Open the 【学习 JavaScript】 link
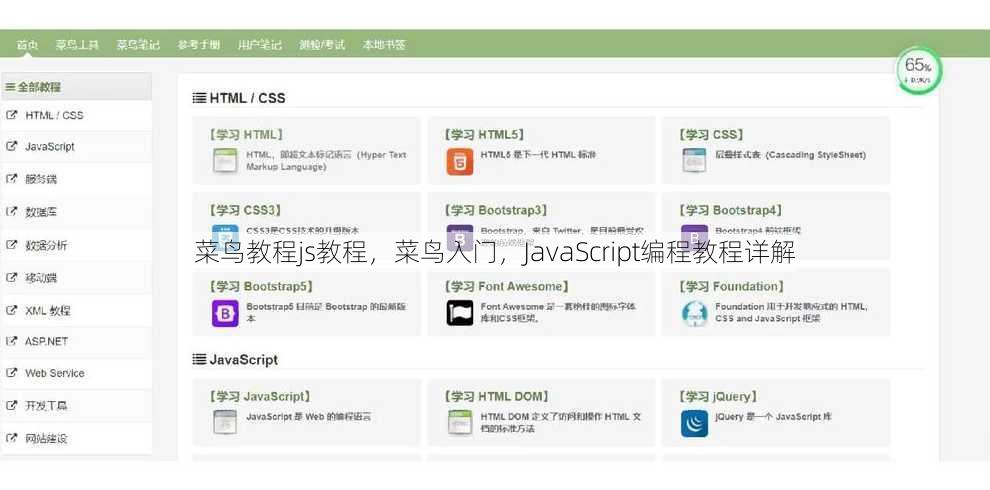This screenshot has width=990, height=490. [x=260, y=397]
